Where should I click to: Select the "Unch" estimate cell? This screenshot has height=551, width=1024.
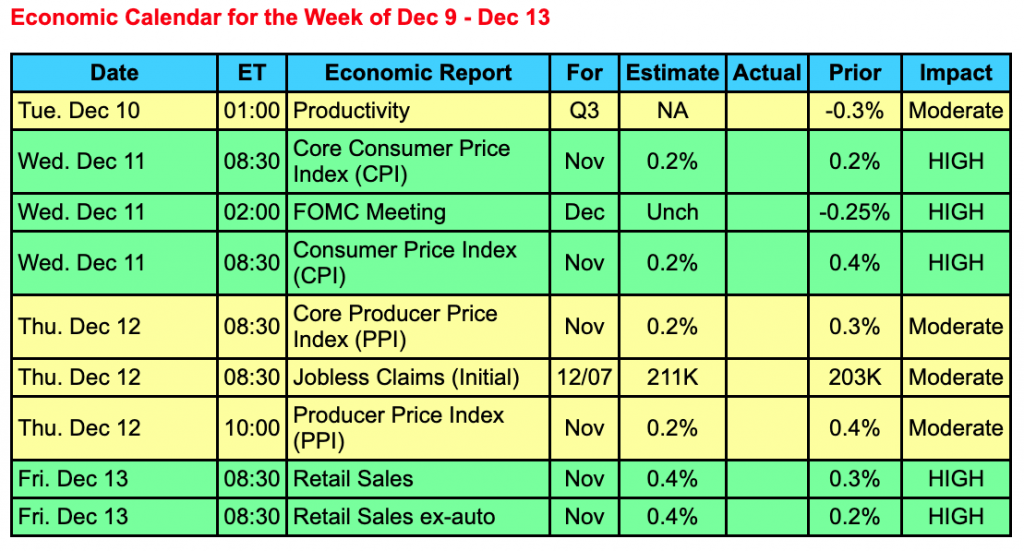pos(672,212)
